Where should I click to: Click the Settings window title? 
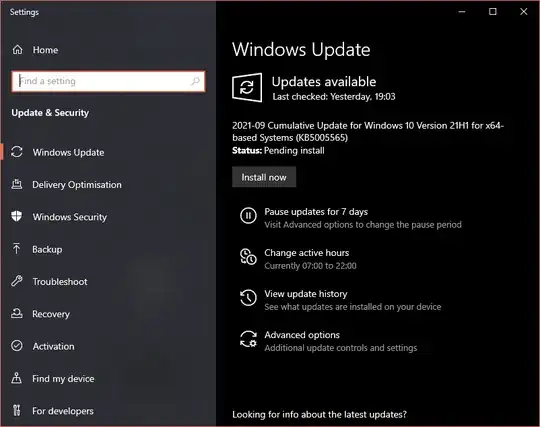point(24,12)
